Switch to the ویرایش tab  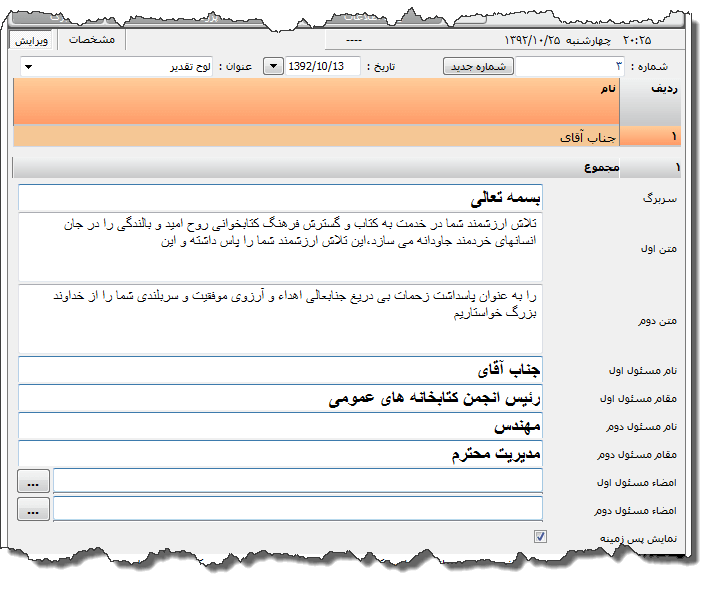pos(31,40)
